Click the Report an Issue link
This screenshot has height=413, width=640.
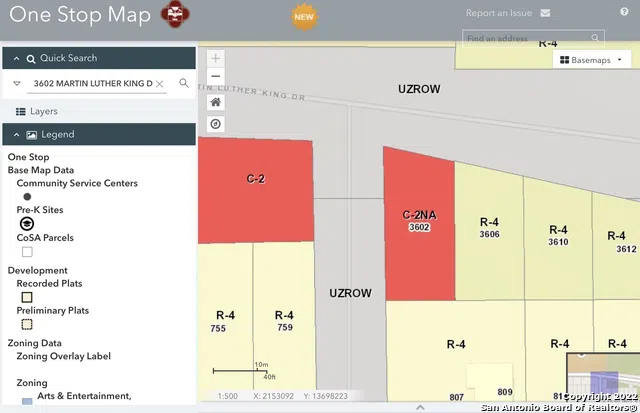tap(500, 13)
